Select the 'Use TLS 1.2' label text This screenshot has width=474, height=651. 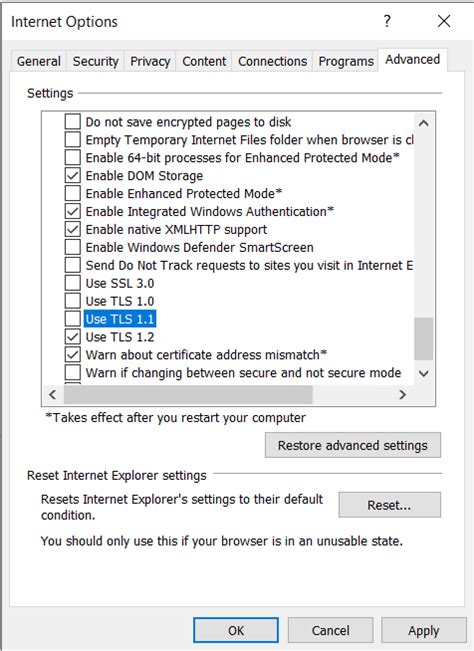120,337
